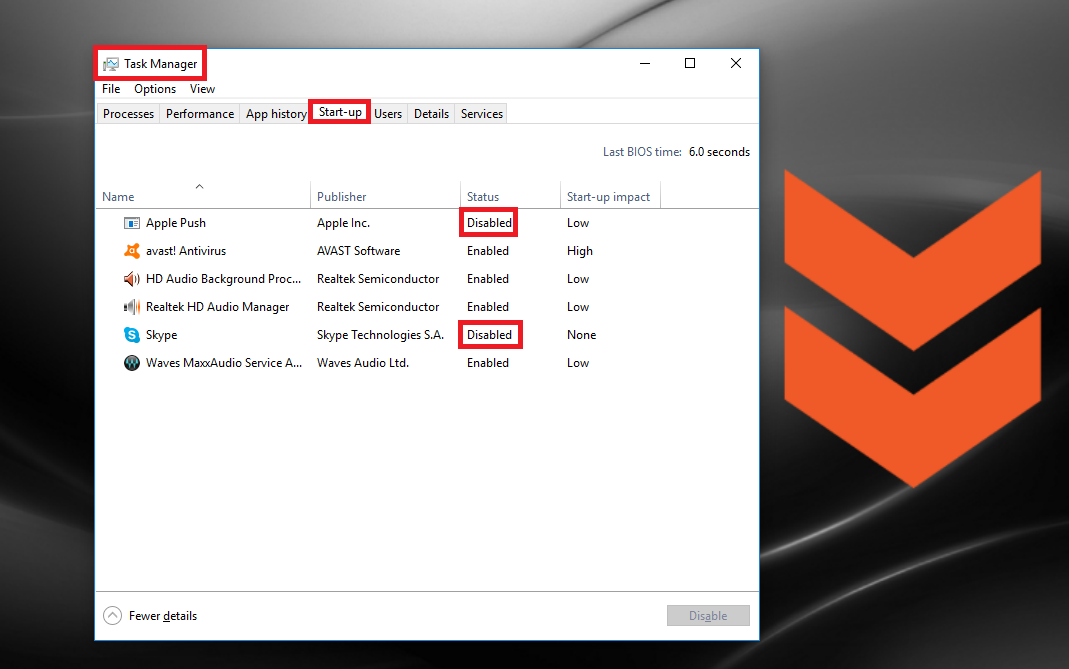Click Realtek Semiconductor publisher of HD Audio Background

click(378, 279)
